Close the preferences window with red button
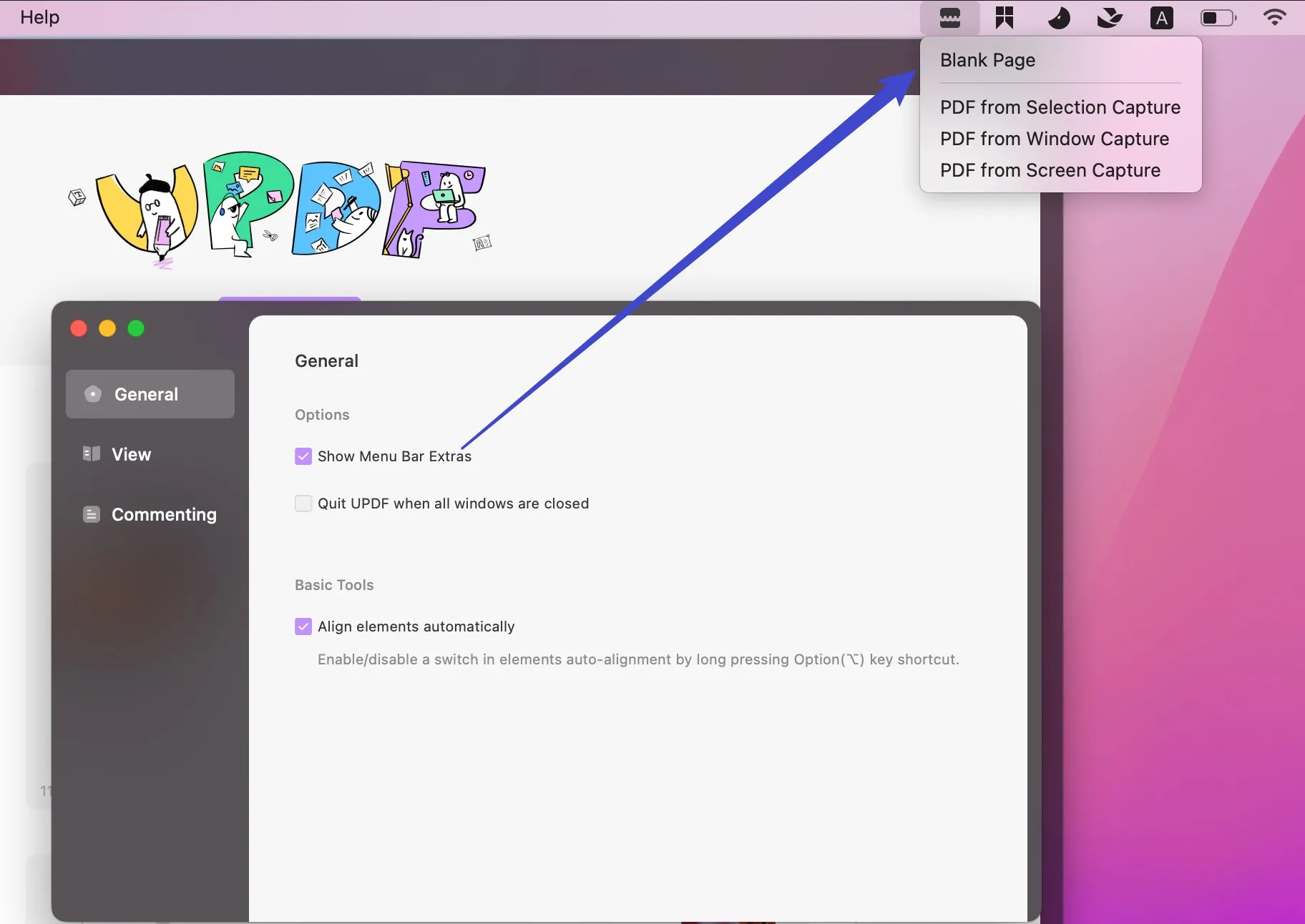Screen dimensions: 1305x924 (x=79, y=328)
